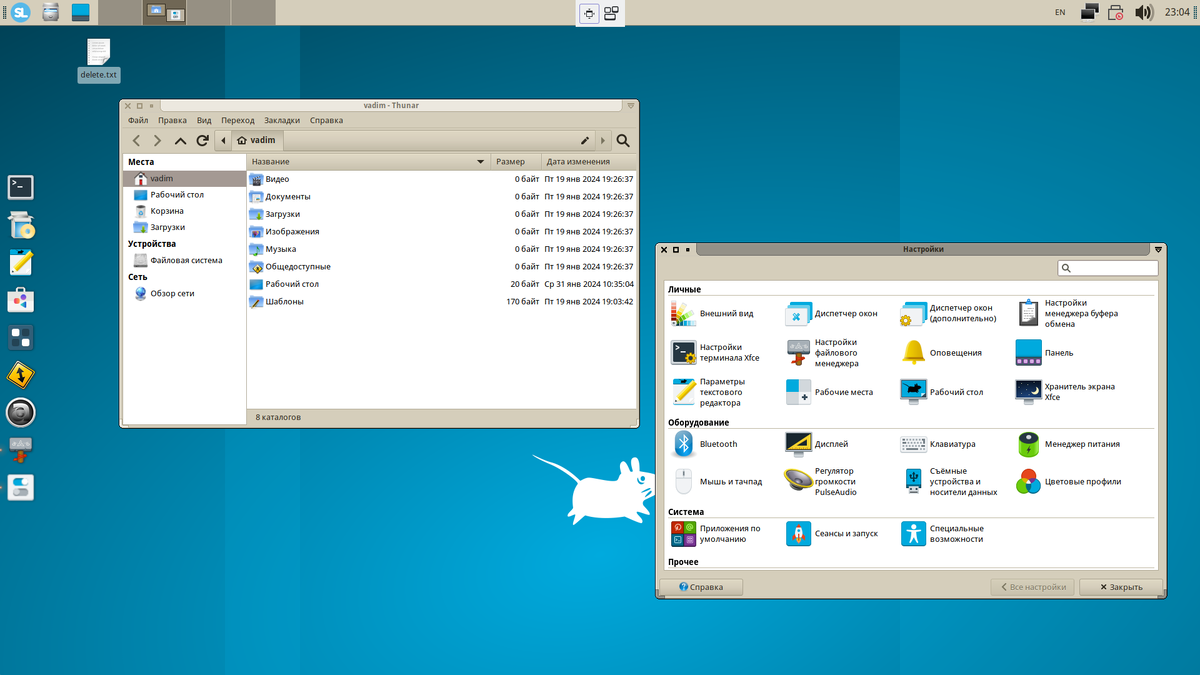Open the Переход menu in Thunar
This screenshot has width=1200, height=675.
(x=238, y=119)
